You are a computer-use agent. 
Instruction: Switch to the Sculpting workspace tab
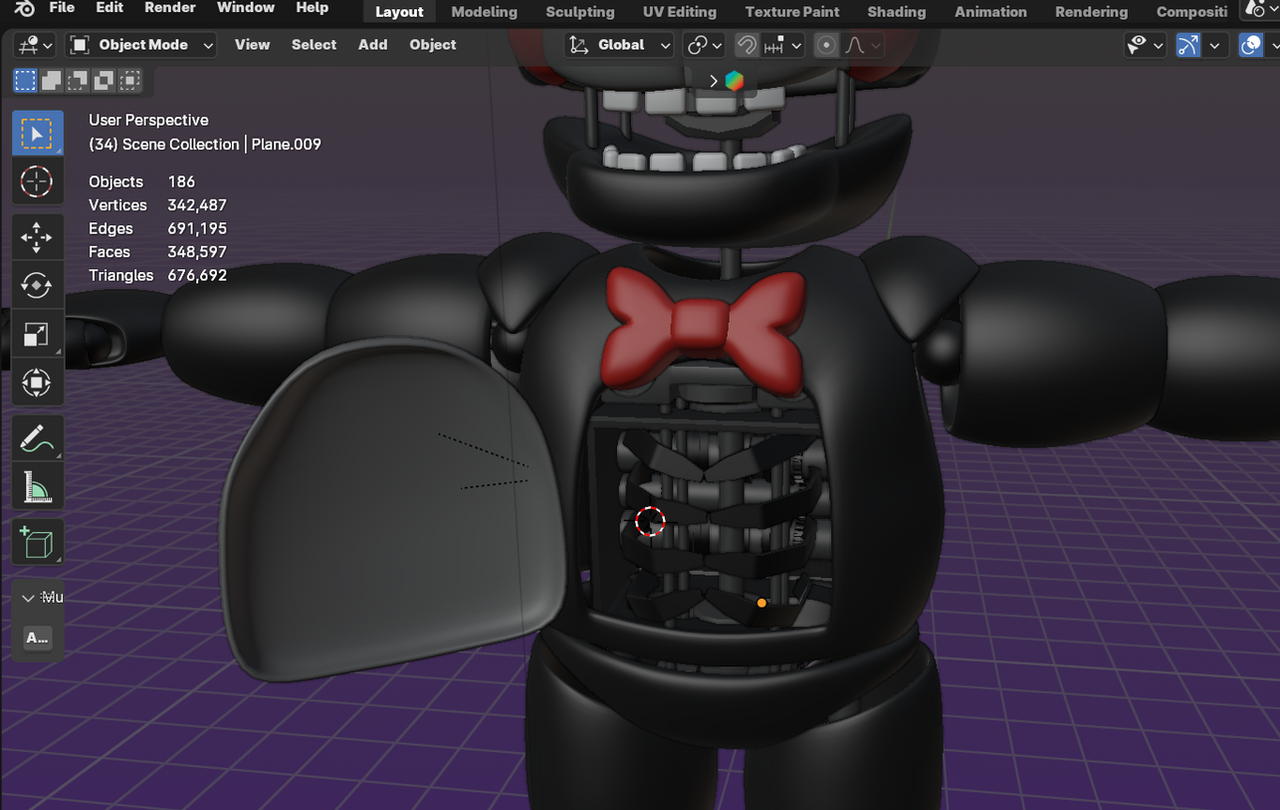[x=580, y=12]
